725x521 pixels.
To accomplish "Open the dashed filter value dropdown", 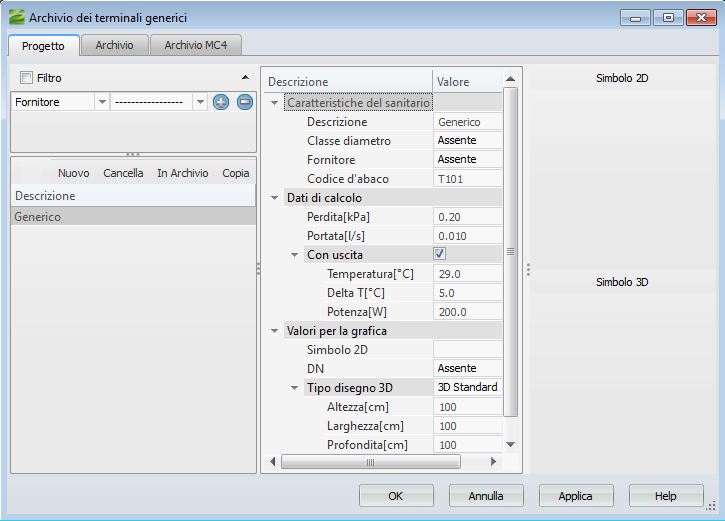I will click(199, 102).
